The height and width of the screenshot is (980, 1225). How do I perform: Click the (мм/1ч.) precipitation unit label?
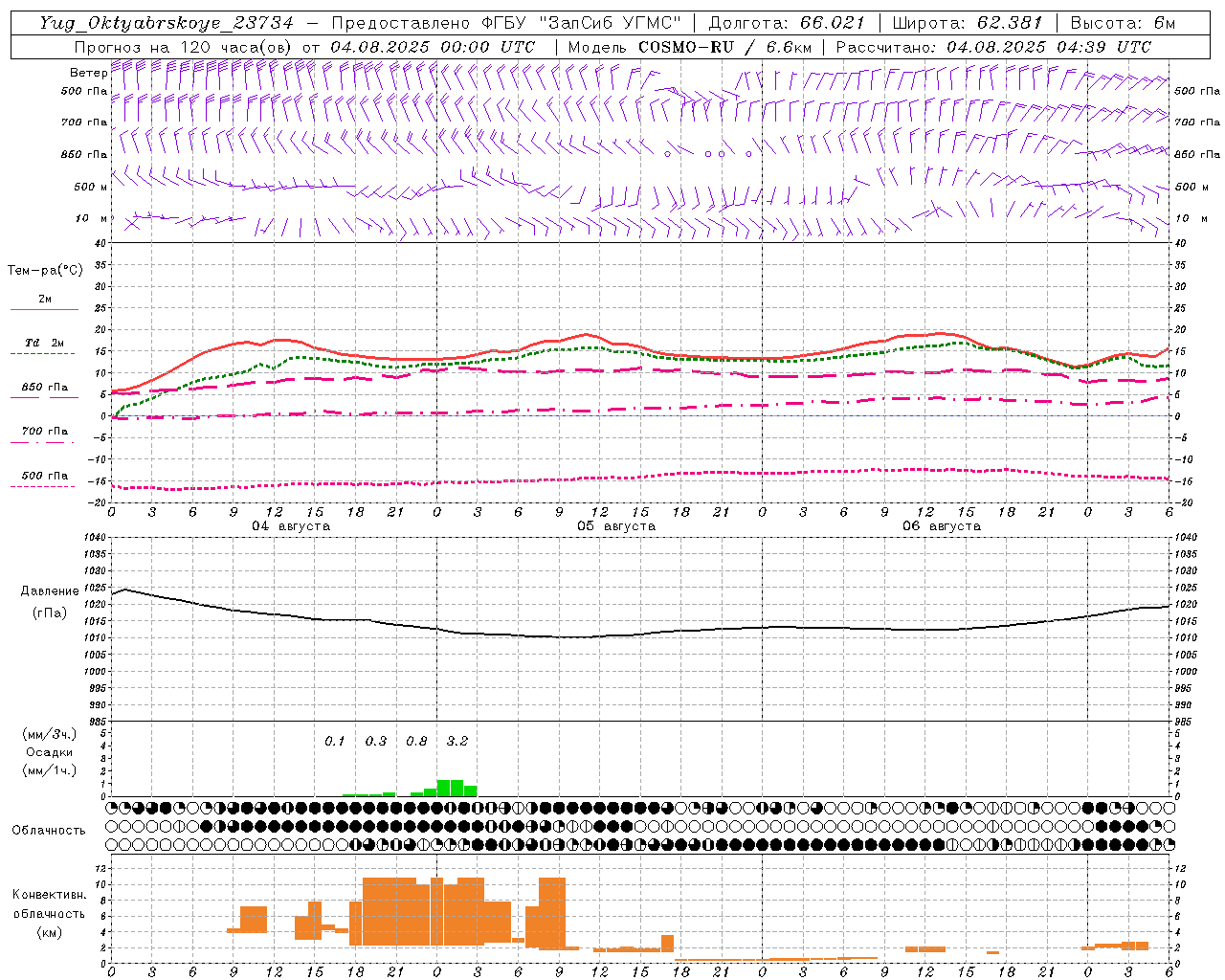click(x=50, y=770)
